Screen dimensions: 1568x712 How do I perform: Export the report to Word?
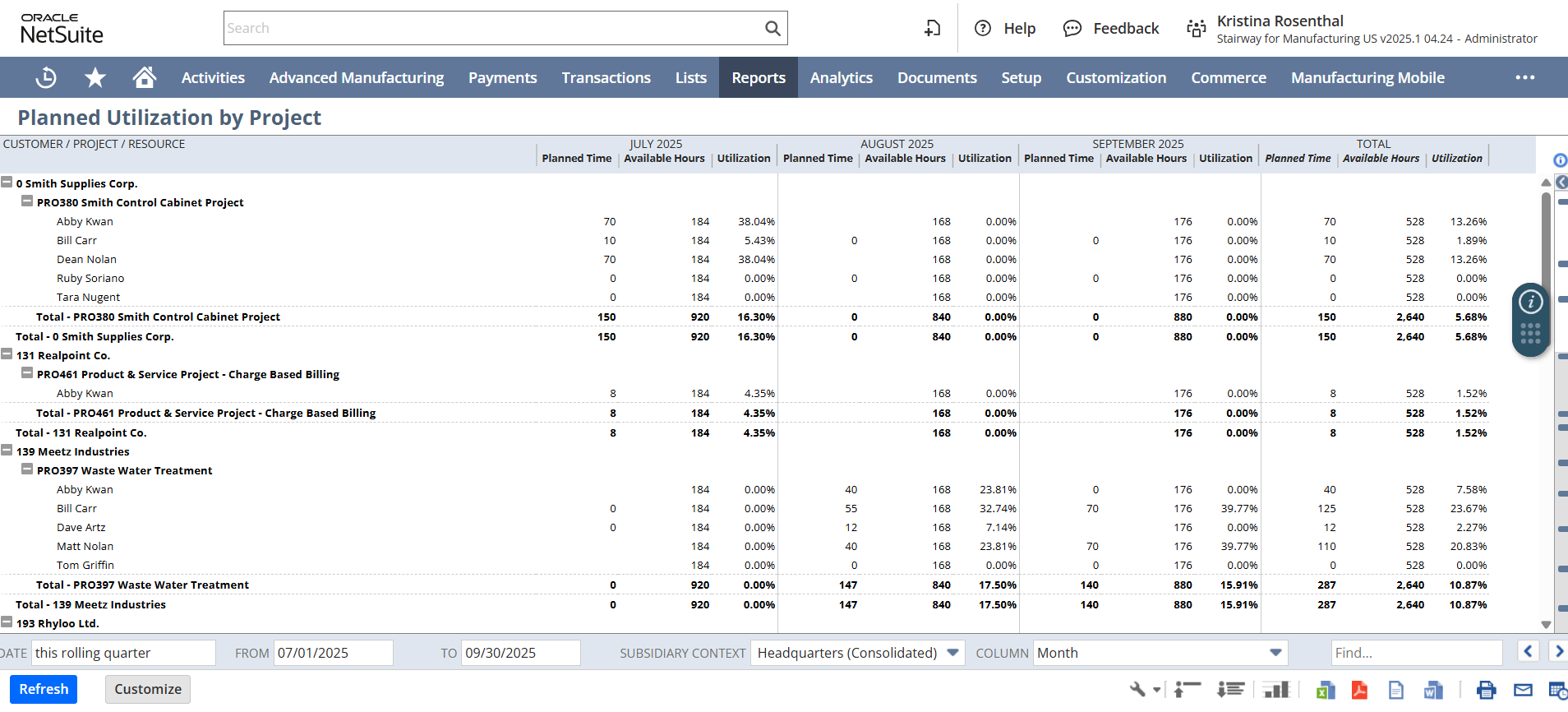coord(1433,691)
